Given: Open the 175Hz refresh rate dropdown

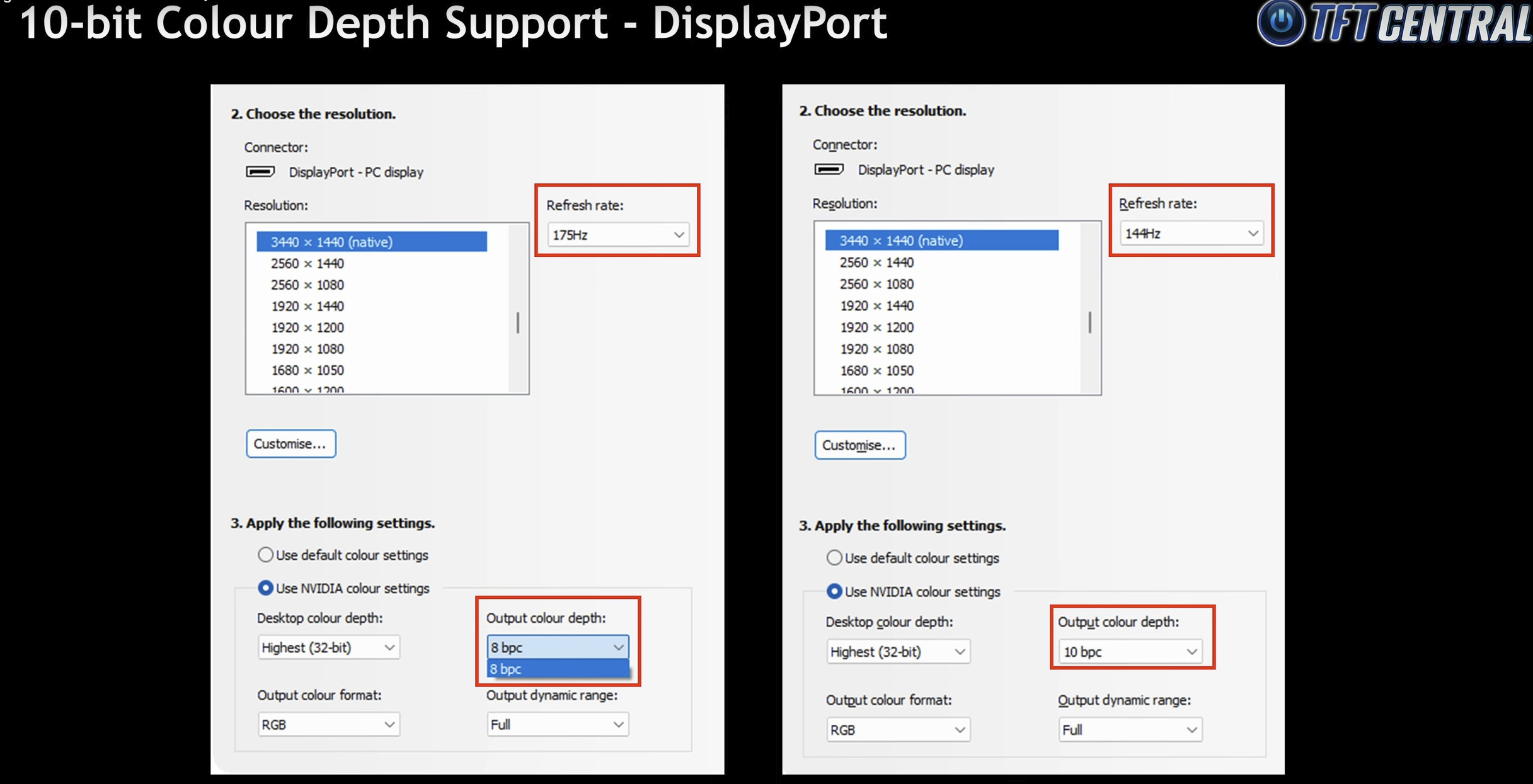Looking at the screenshot, I should point(618,235).
